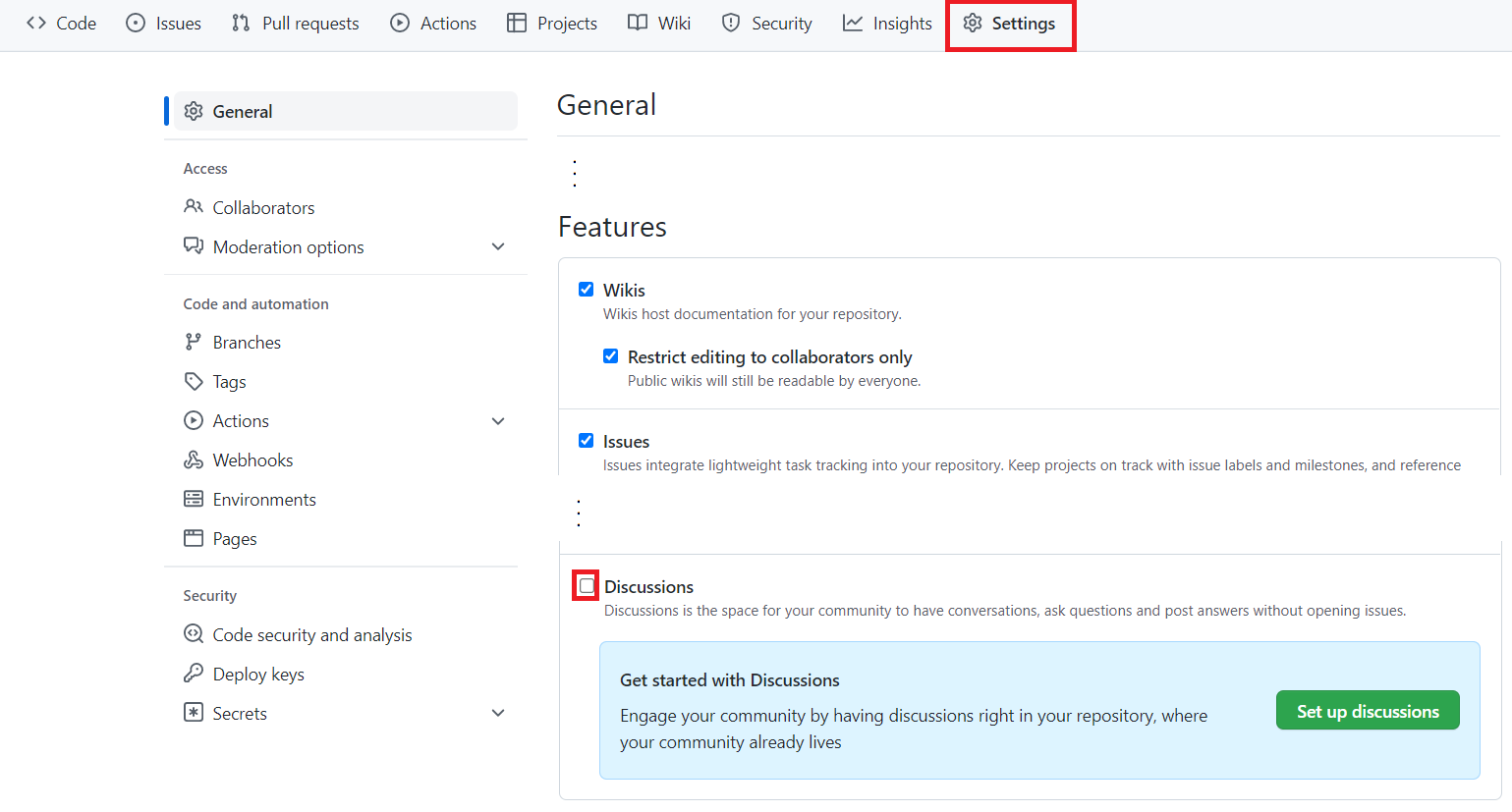Click the Collaborators people icon
The image size is (1512, 812).
pos(194,206)
